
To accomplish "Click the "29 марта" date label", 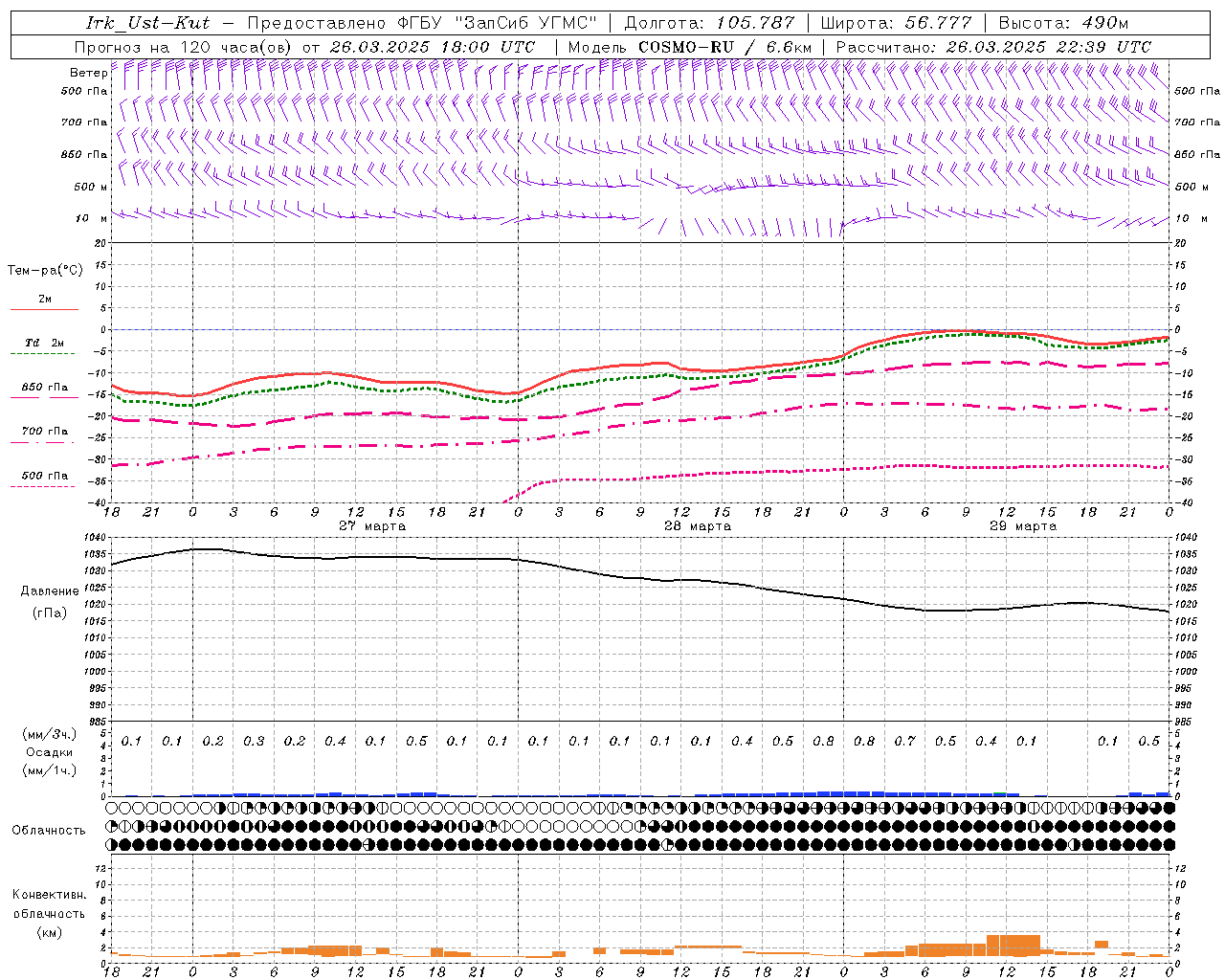I will click(x=1023, y=526).
